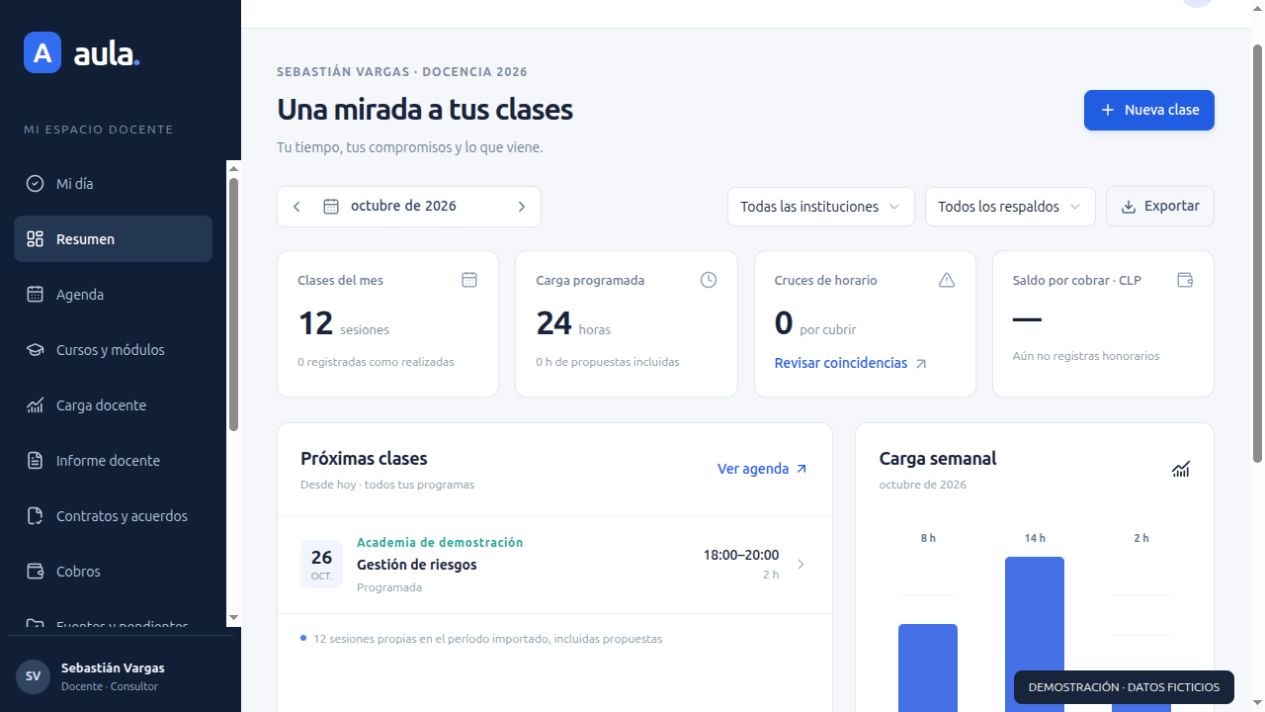Image resolution: width=1265 pixels, height=712 pixels.
Task: Expand Todos los respaldos dropdown
Action: pos(1010,207)
